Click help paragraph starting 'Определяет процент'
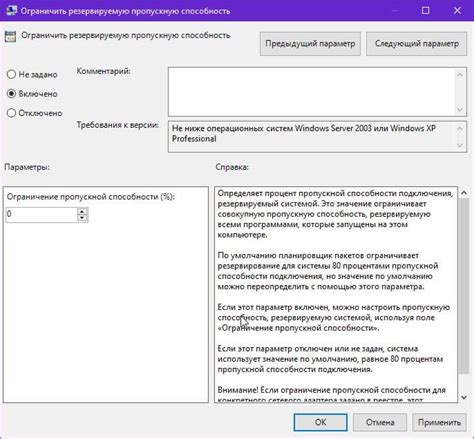 pos(335,214)
